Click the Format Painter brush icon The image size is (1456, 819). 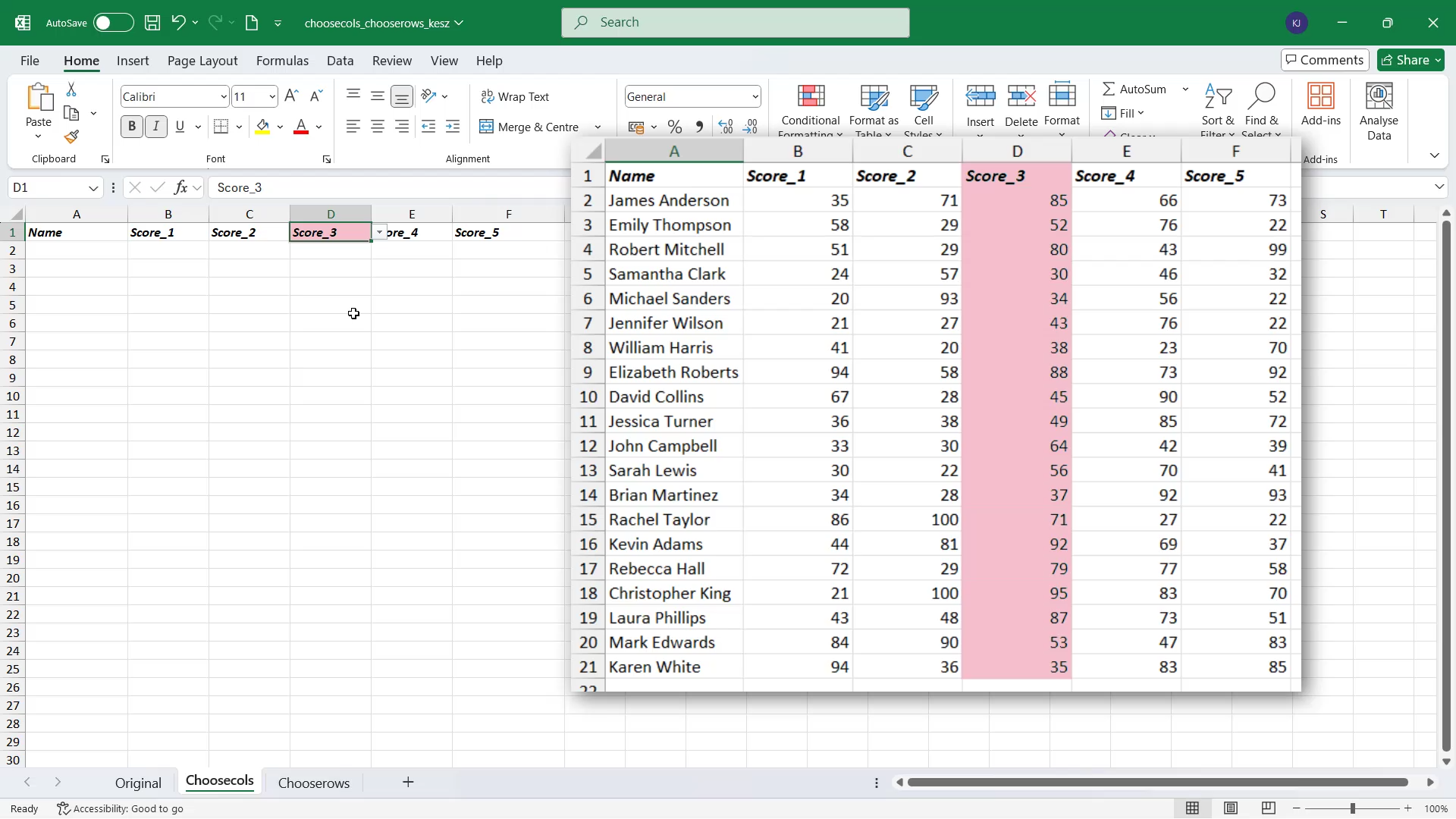(71, 137)
